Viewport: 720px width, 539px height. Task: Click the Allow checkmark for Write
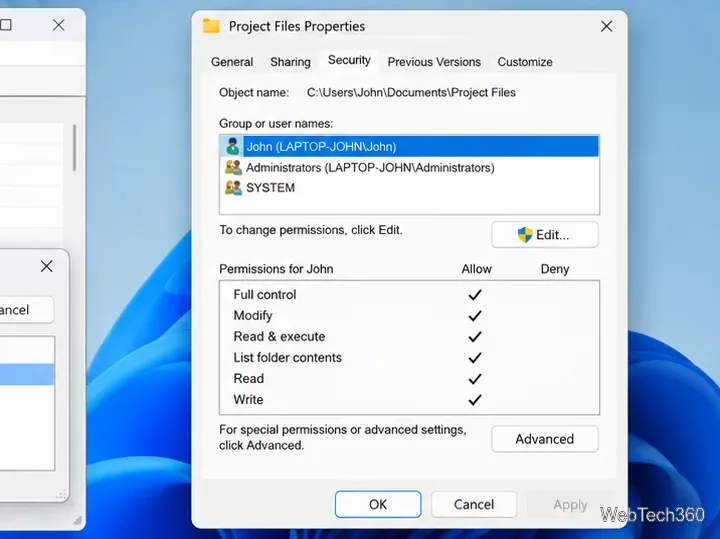475,399
